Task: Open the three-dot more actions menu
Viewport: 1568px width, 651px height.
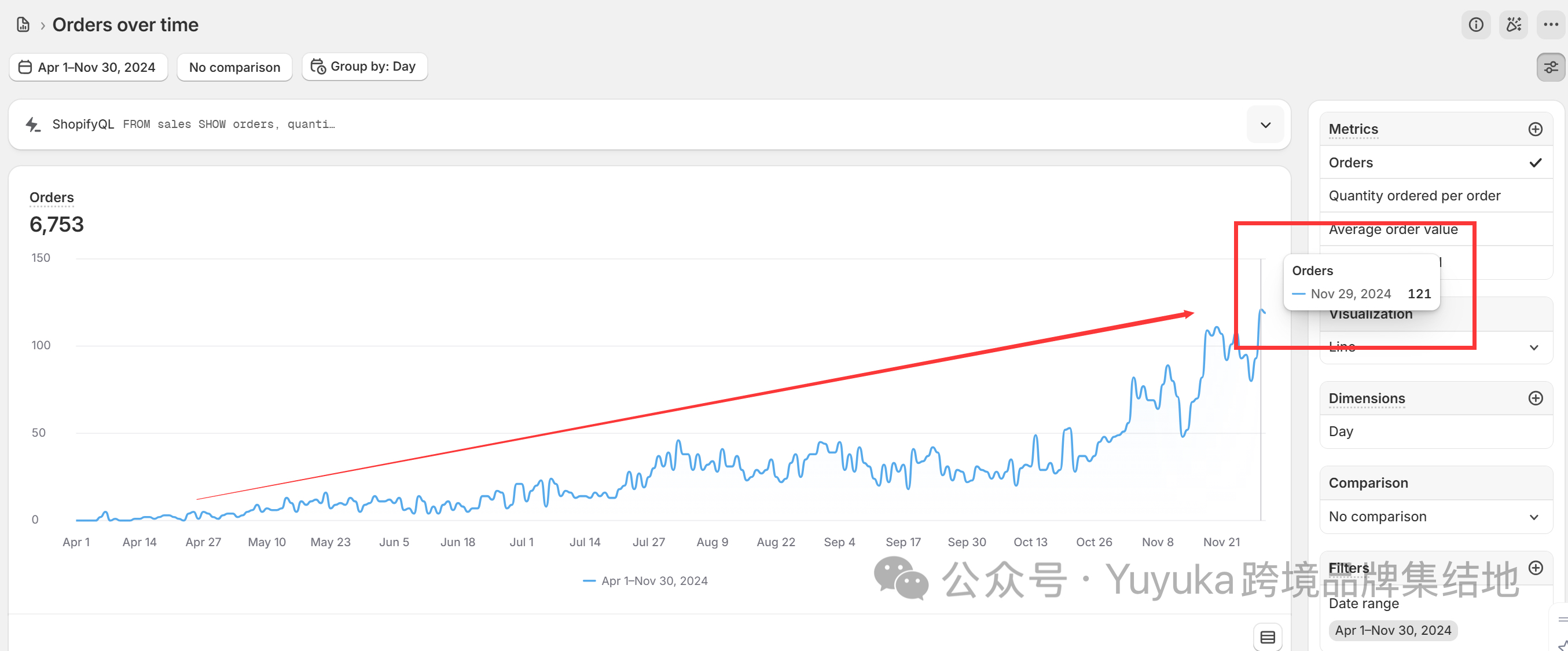Action: (x=1551, y=24)
